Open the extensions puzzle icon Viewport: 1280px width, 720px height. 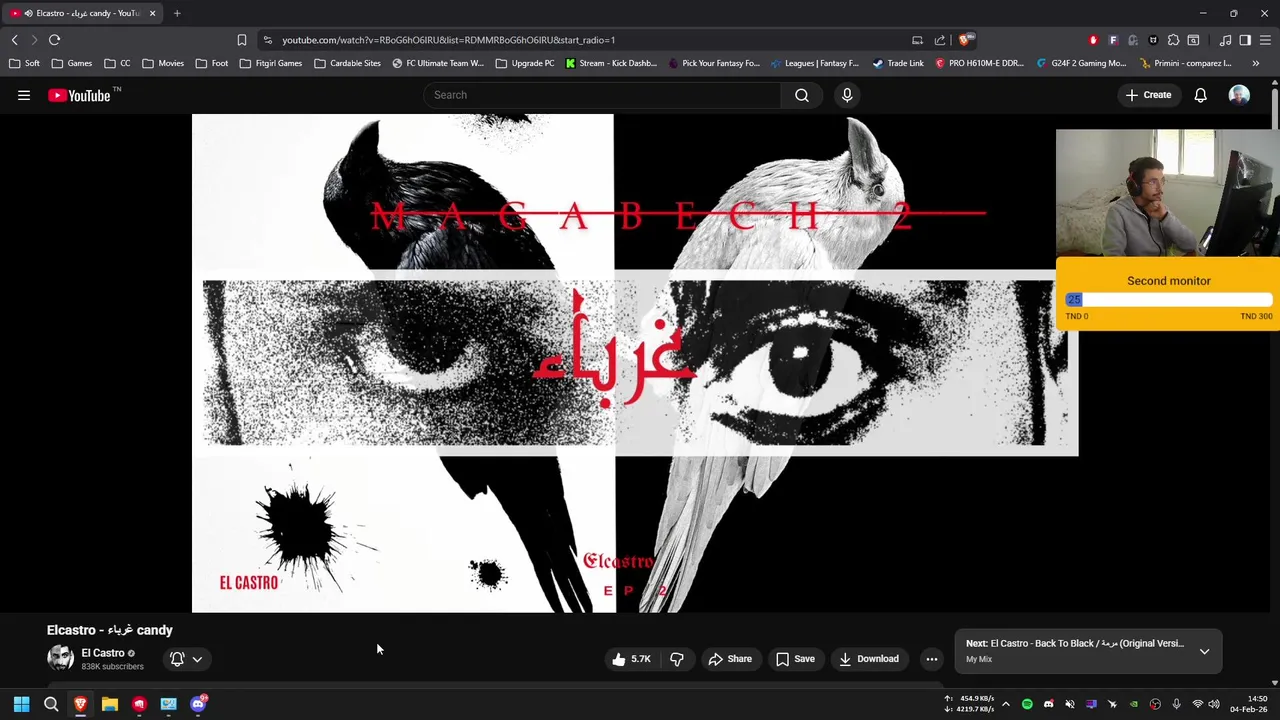[x=1173, y=40]
